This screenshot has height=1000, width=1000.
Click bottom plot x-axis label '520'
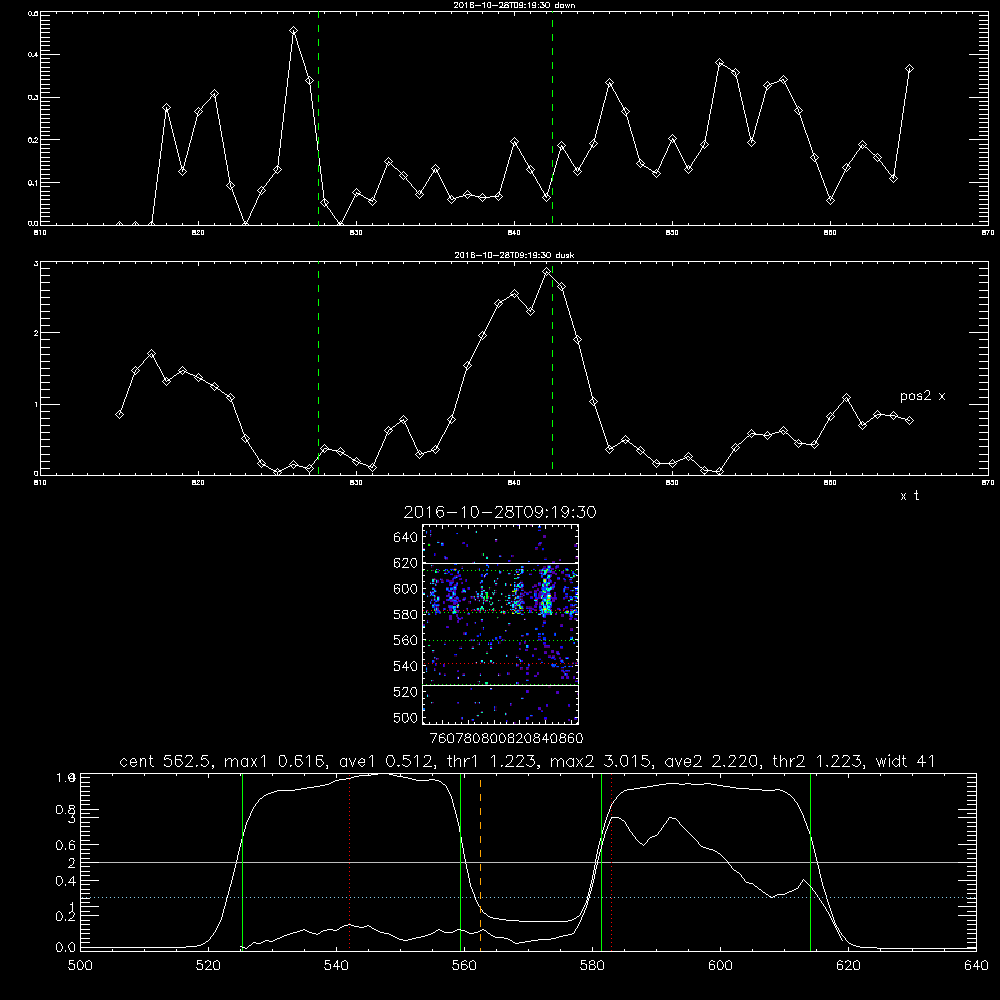point(208,966)
